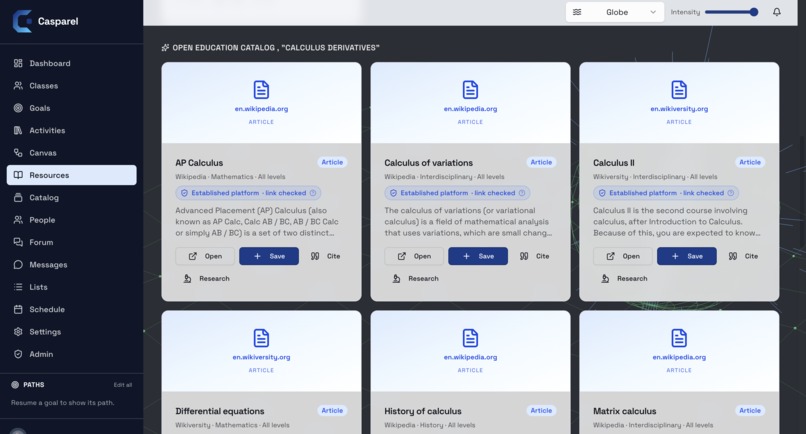Click the Forum chat icon
The width and height of the screenshot is (806, 434).
tap(18, 242)
